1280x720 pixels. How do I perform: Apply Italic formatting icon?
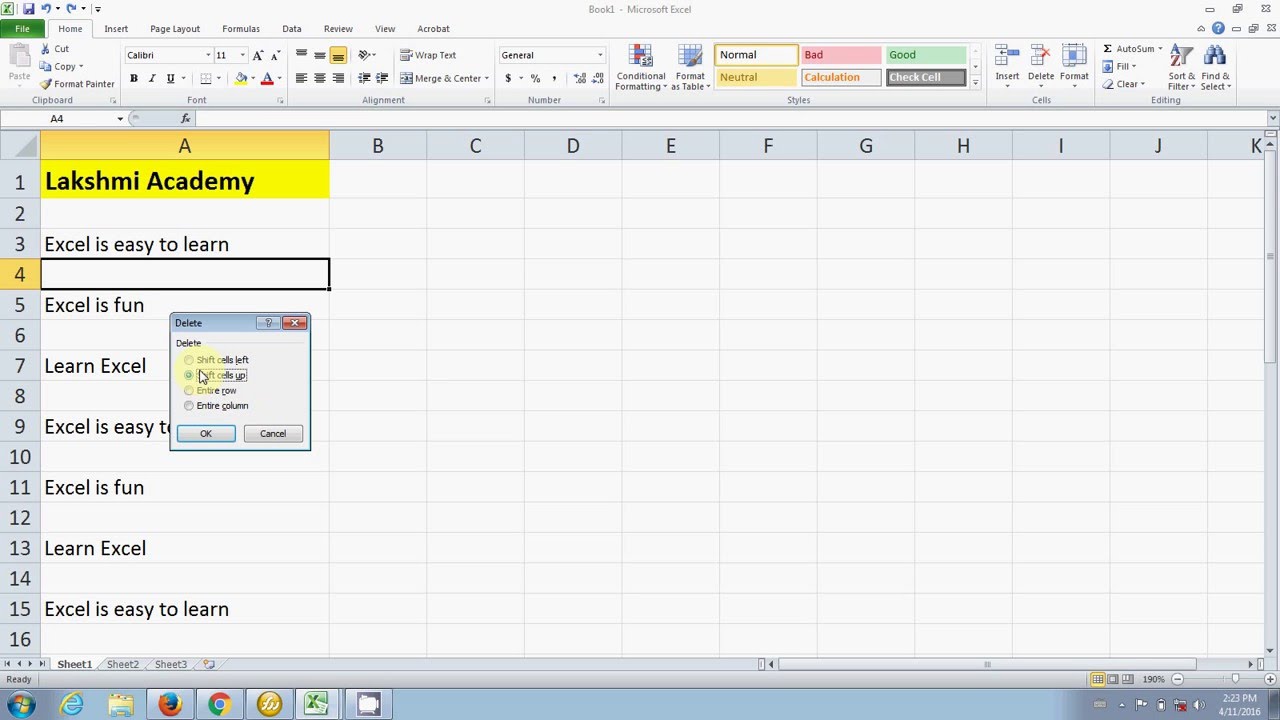[x=152, y=78]
